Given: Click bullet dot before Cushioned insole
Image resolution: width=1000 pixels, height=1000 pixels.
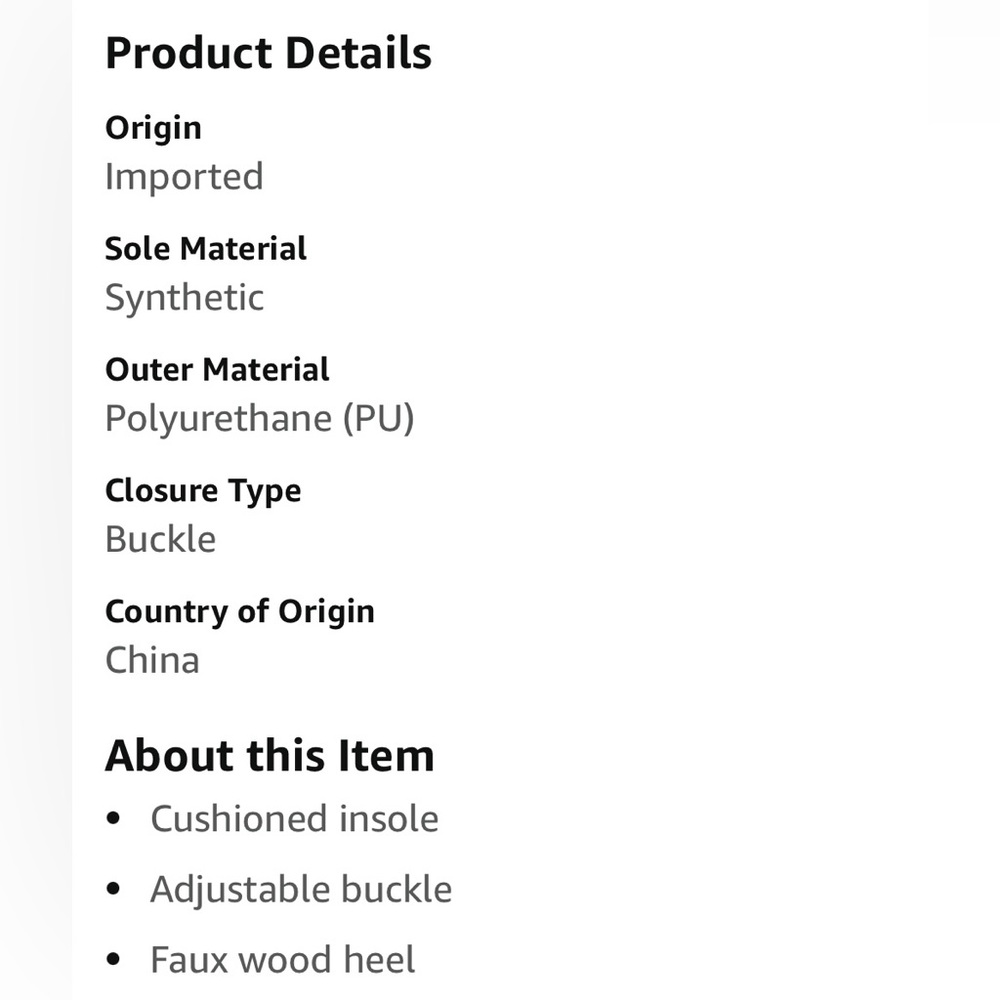Looking at the screenshot, I should [114, 818].
